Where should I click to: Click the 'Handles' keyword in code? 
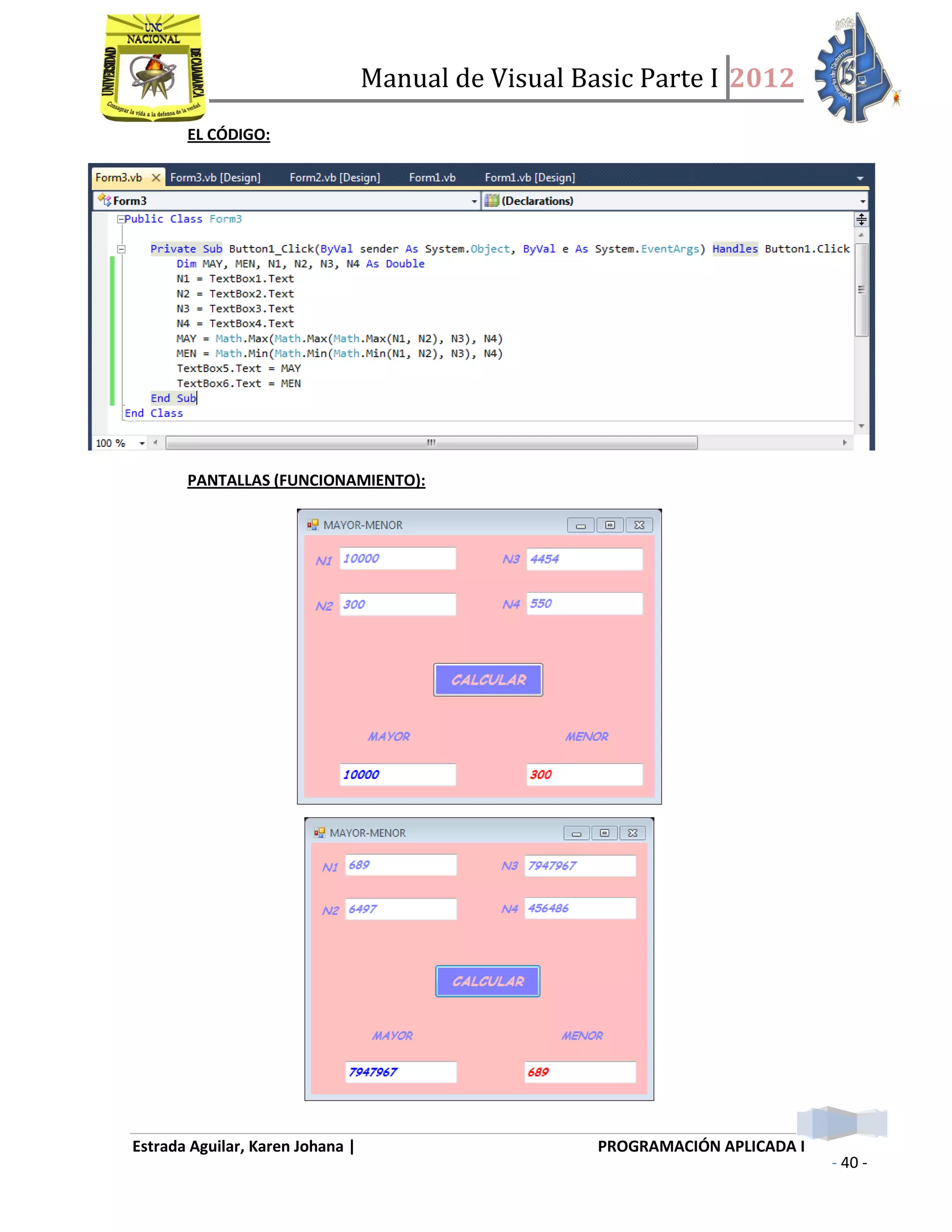point(735,249)
